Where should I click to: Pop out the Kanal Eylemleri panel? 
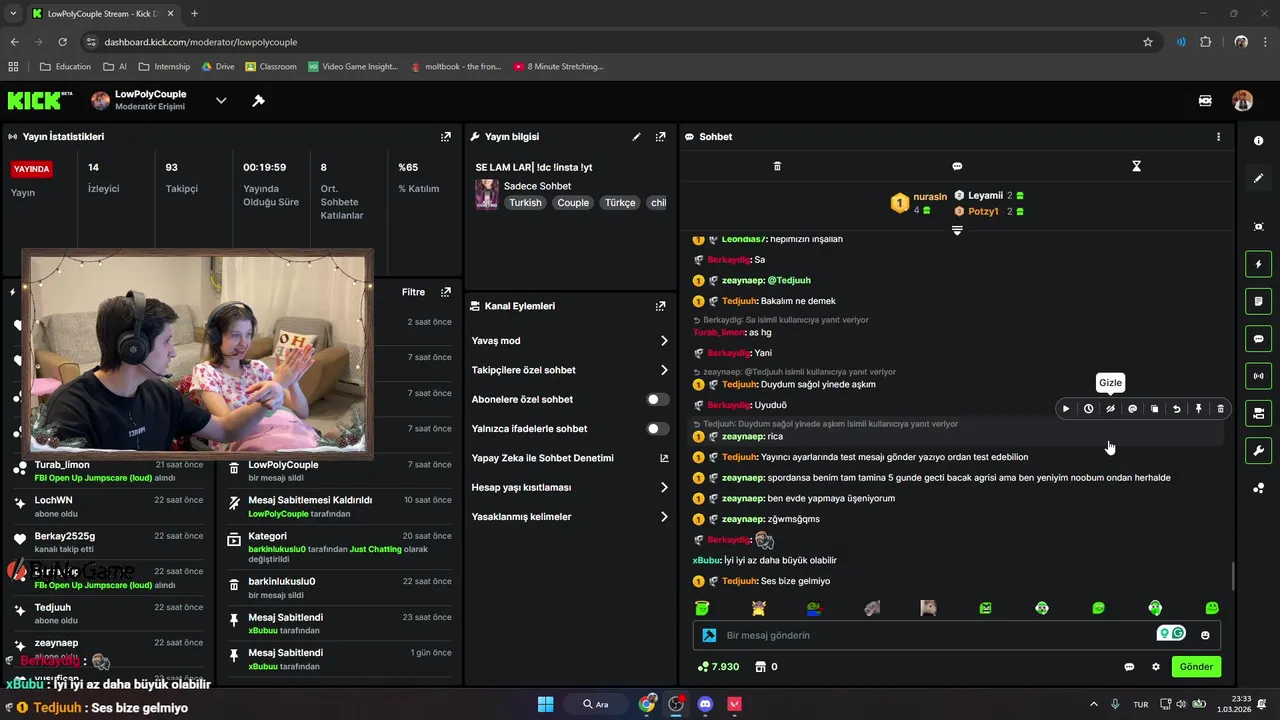tap(660, 306)
